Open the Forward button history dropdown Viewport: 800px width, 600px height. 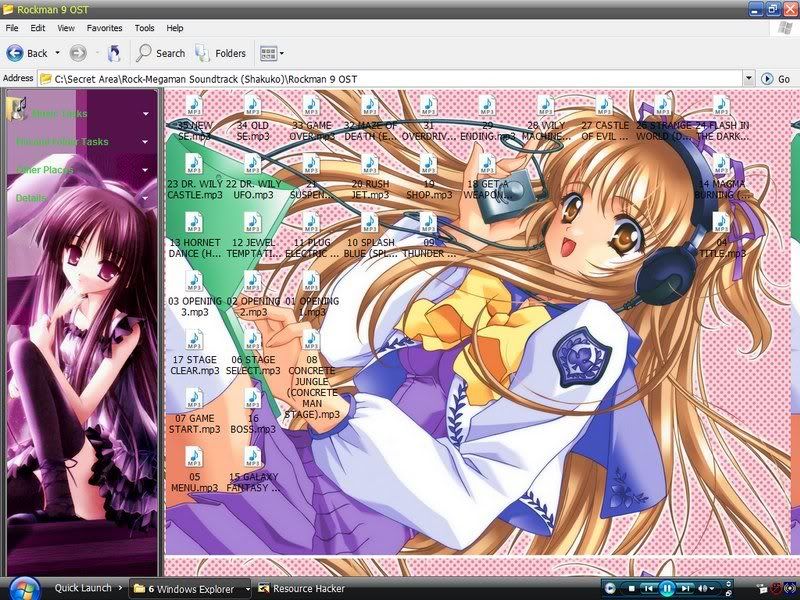pos(97,53)
